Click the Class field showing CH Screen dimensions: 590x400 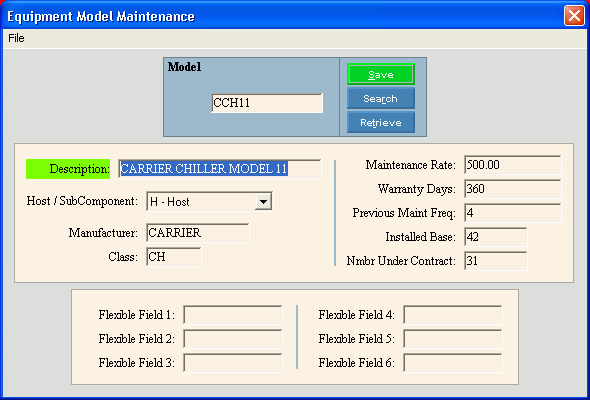173,257
